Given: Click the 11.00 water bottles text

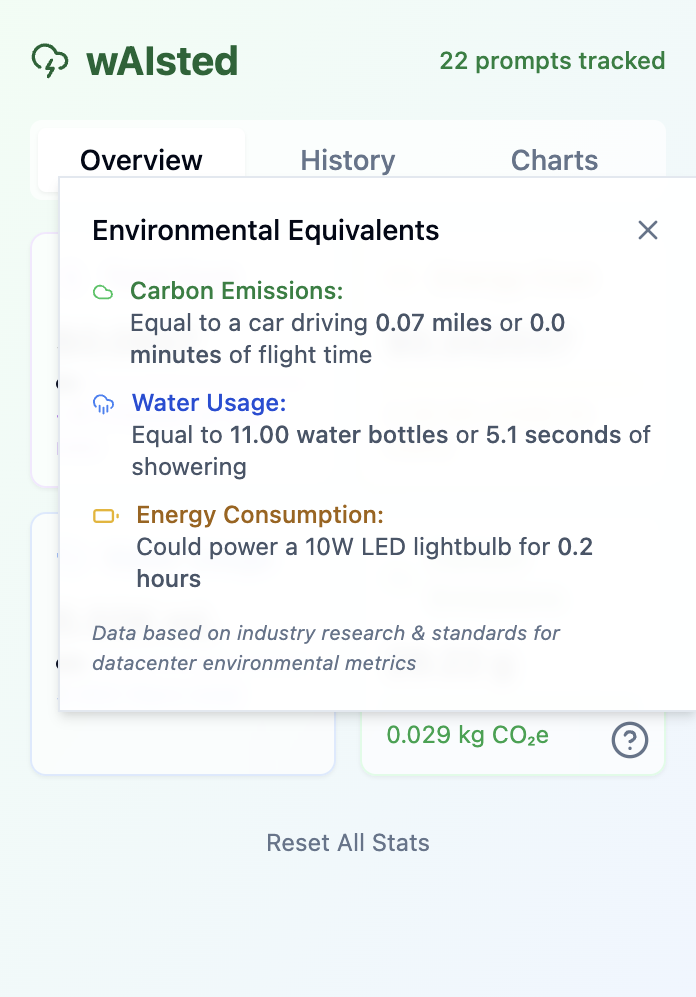Looking at the screenshot, I should click(339, 435).
